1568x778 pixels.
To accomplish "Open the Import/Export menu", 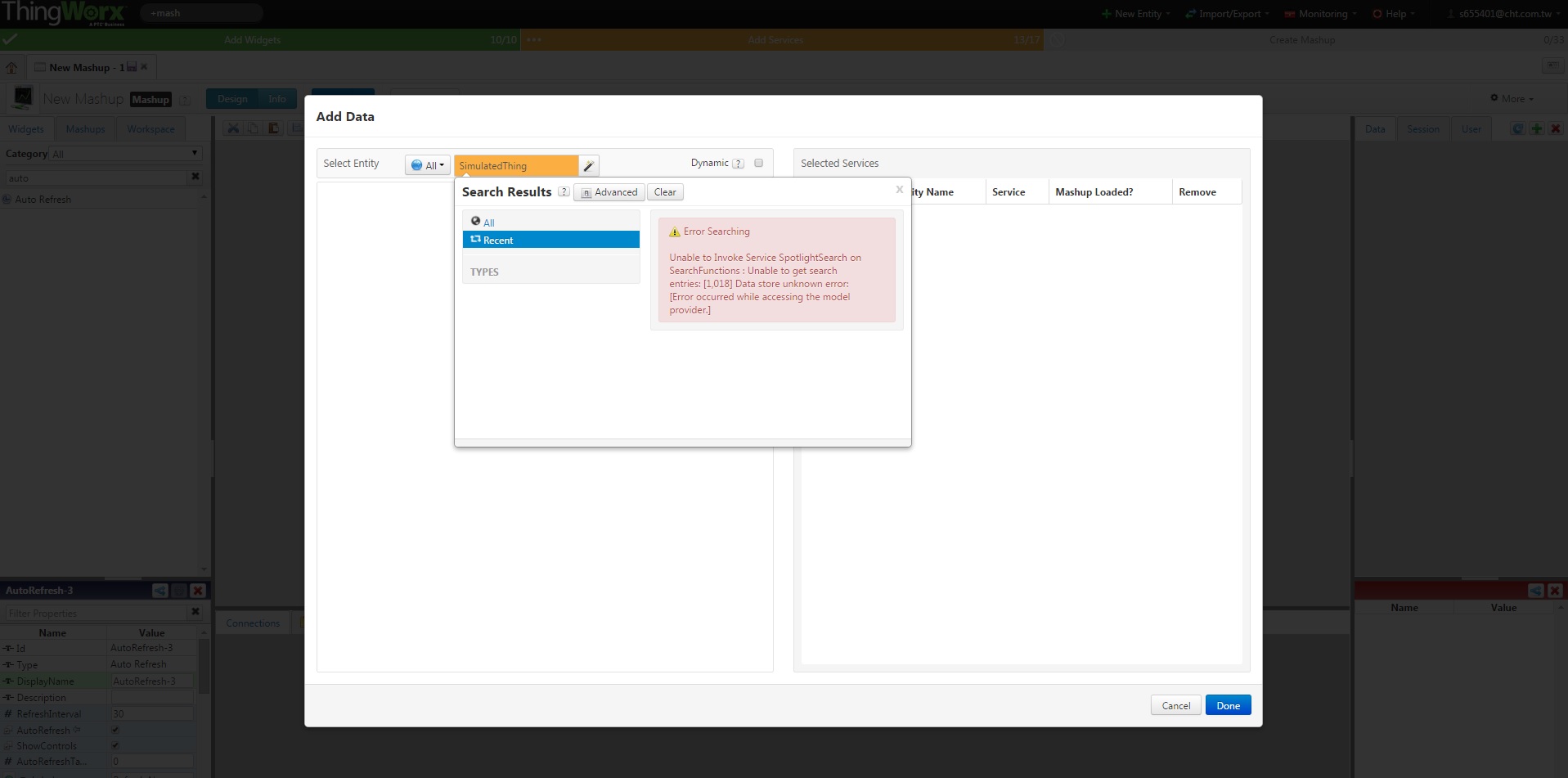I will coord(1228,14).
